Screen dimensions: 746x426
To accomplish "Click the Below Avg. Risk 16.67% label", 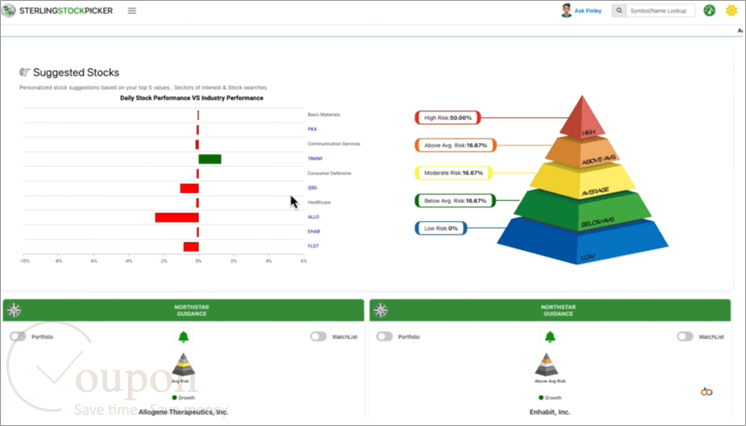I will [455, 201].
